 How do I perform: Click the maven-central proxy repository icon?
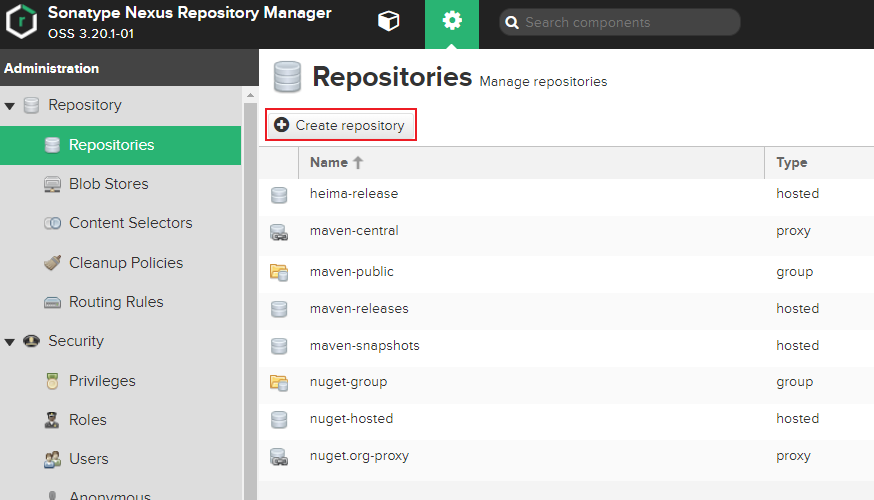click(x=279, y=232)
